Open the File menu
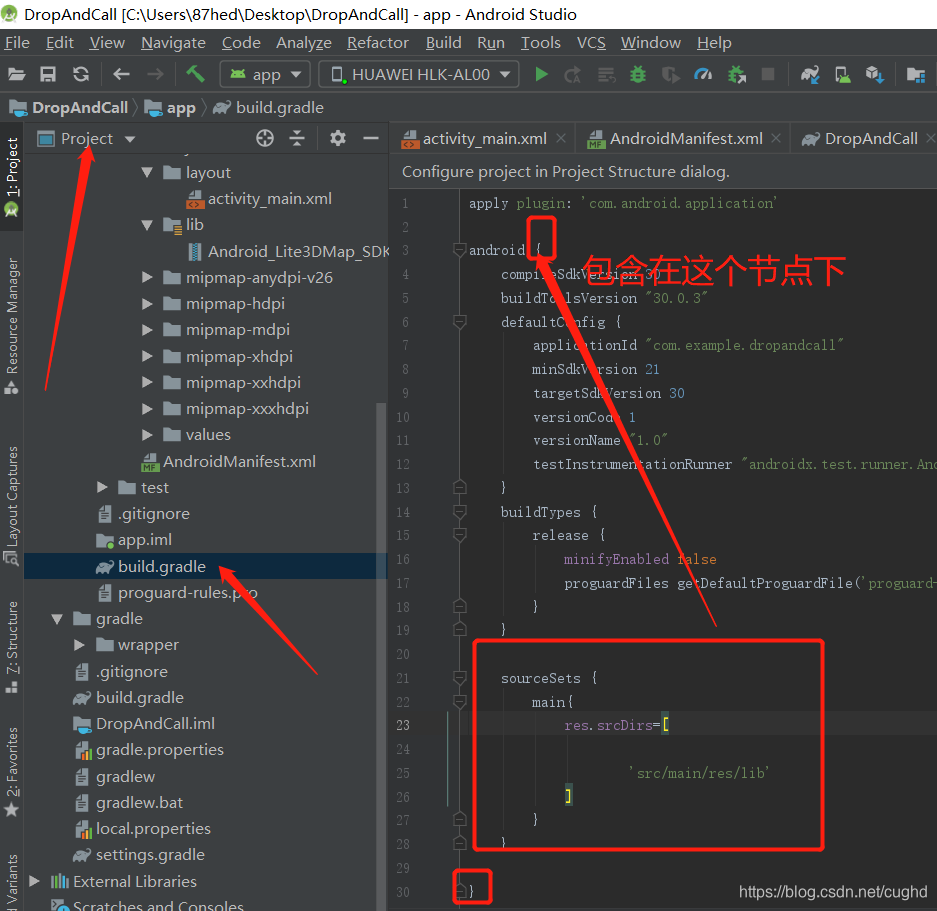 [x=17, y=43]
